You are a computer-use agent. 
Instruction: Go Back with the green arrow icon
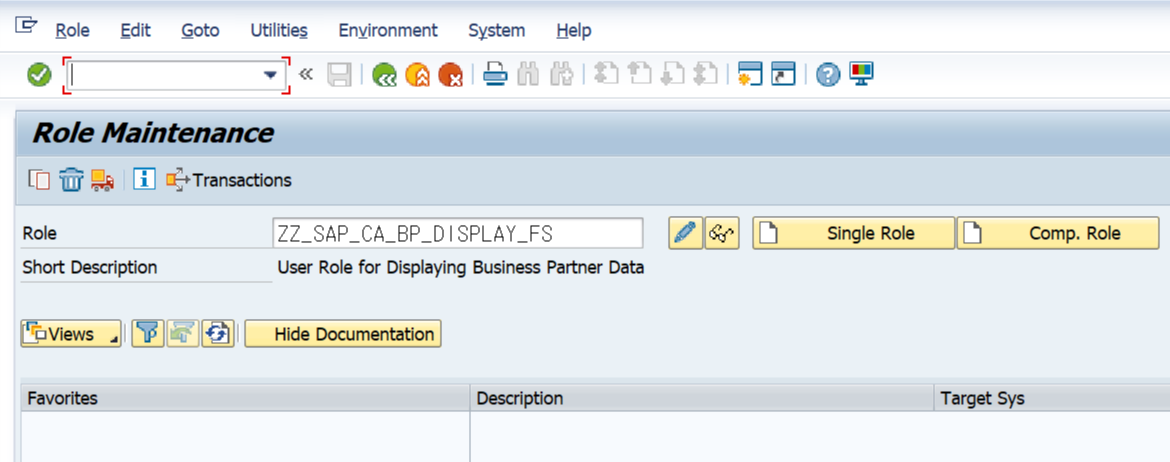click(384, 75)
